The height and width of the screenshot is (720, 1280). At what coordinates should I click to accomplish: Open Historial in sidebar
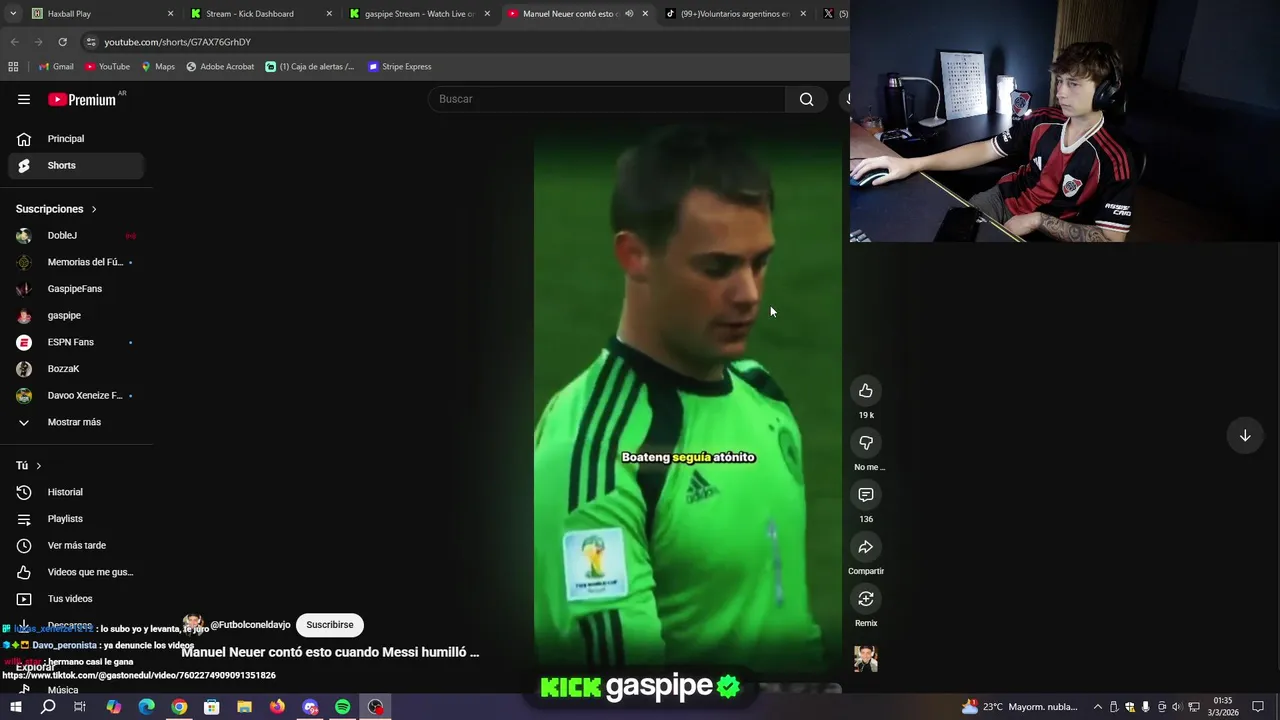(x=75, y=492)
